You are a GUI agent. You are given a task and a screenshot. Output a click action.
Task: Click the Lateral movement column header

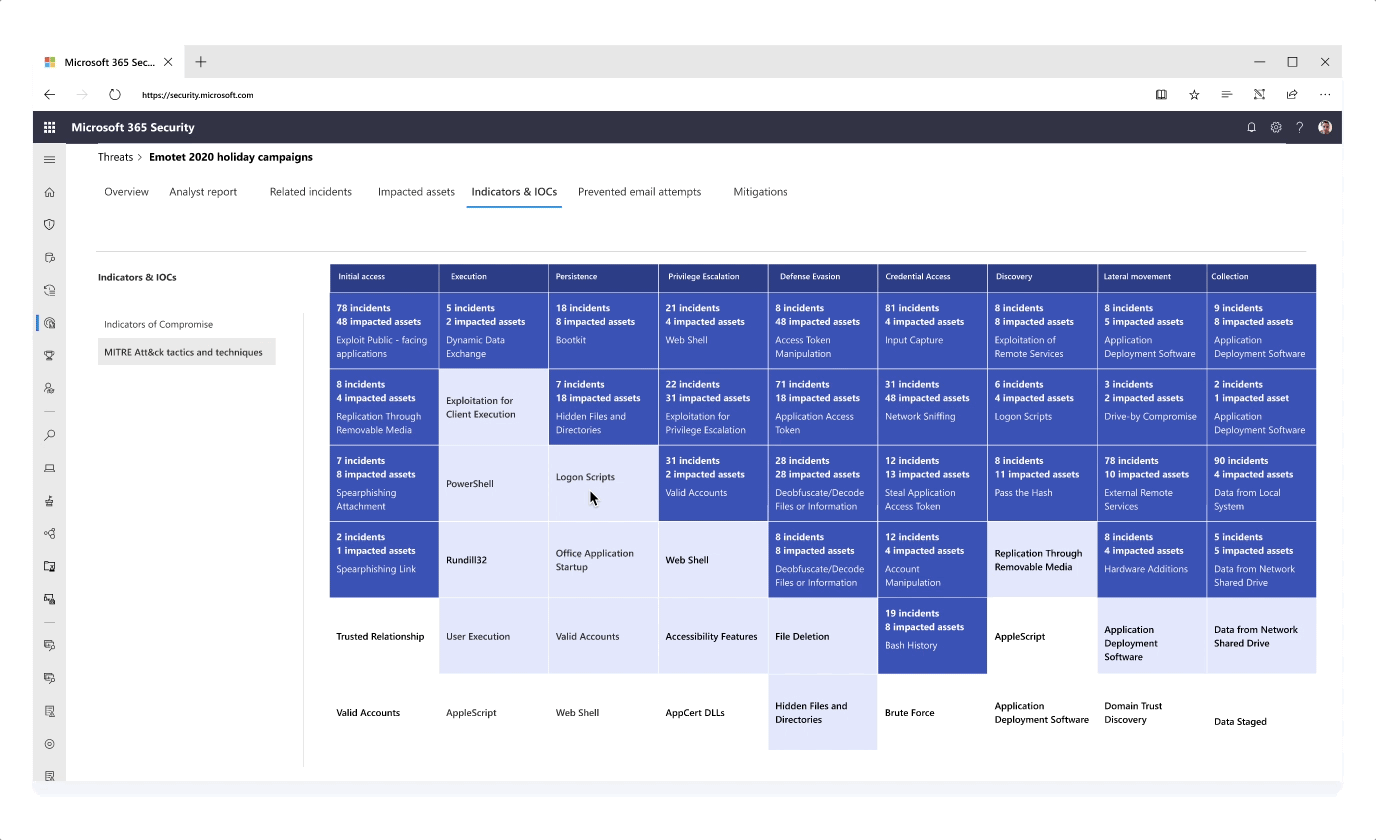(1152, 277)
